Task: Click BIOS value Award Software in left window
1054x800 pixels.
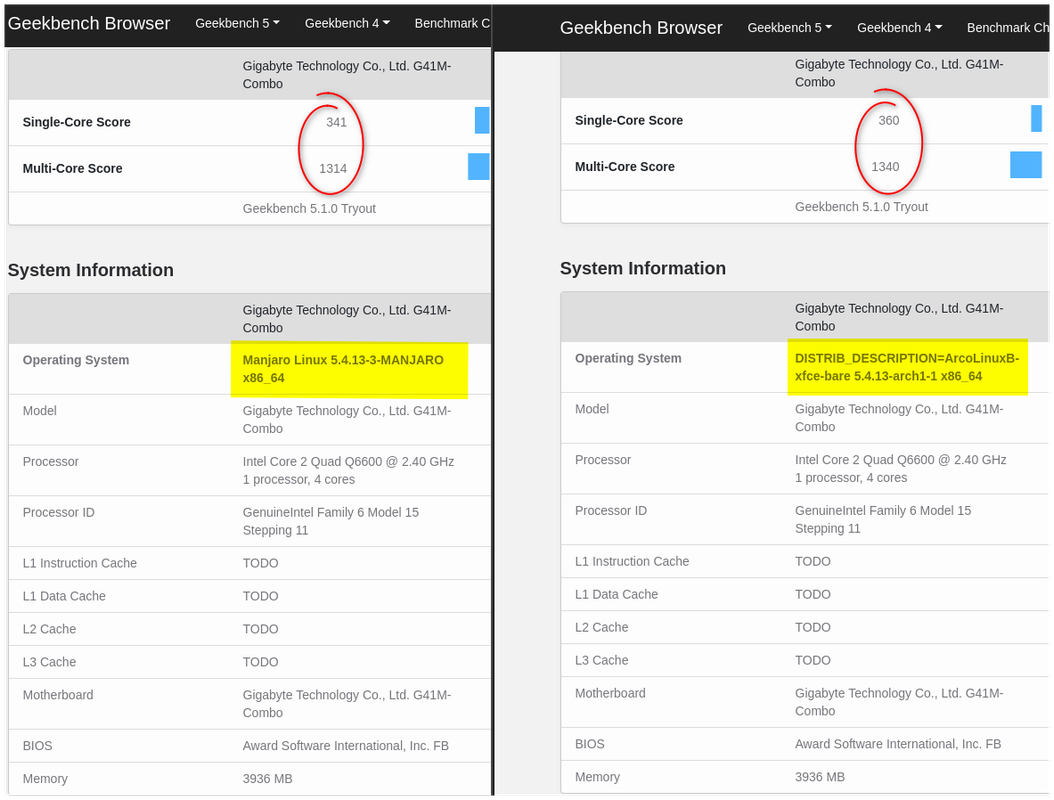Action: tap(346, 746)
